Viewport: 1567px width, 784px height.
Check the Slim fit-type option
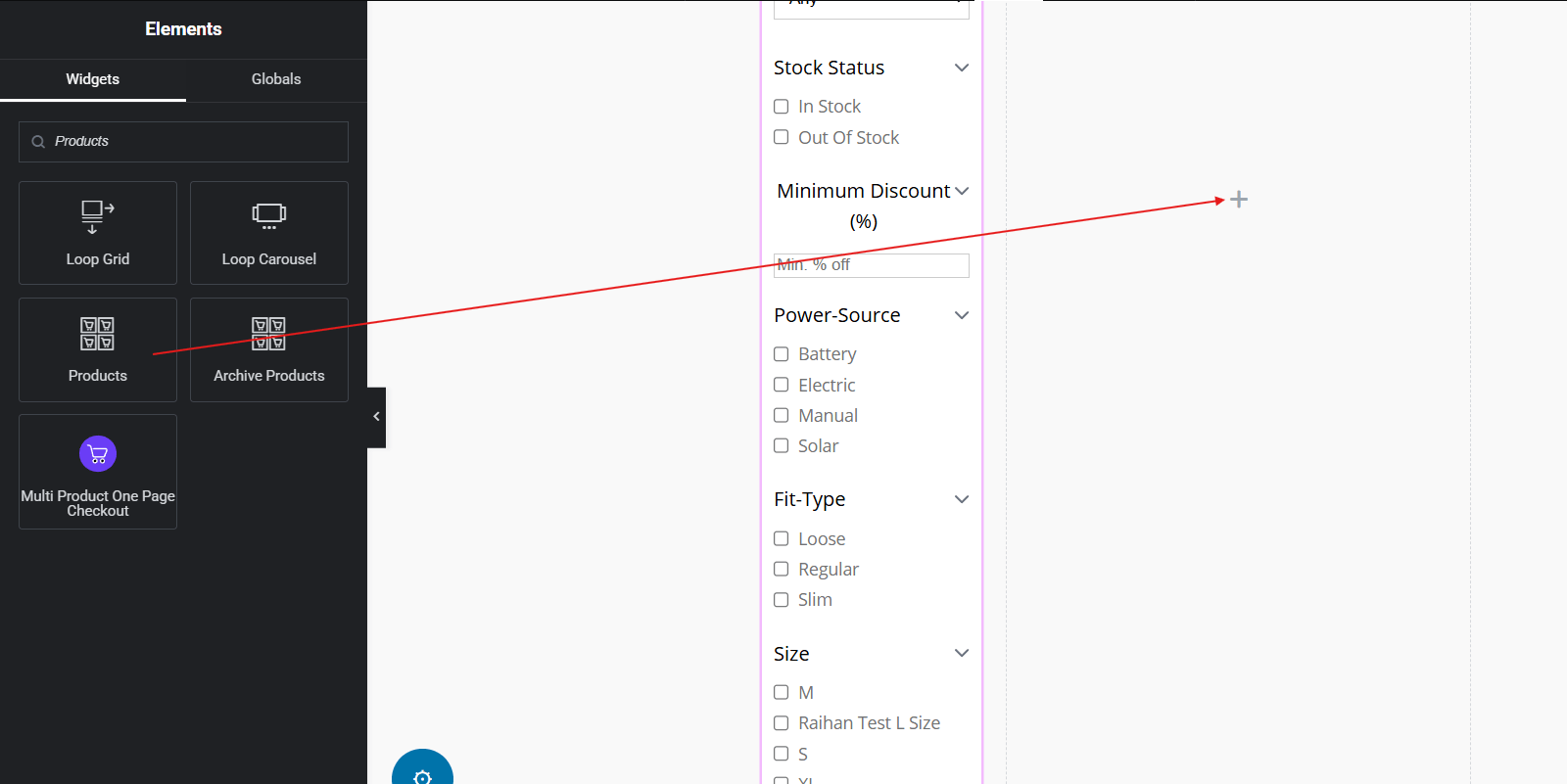click(x=781, y=599)
